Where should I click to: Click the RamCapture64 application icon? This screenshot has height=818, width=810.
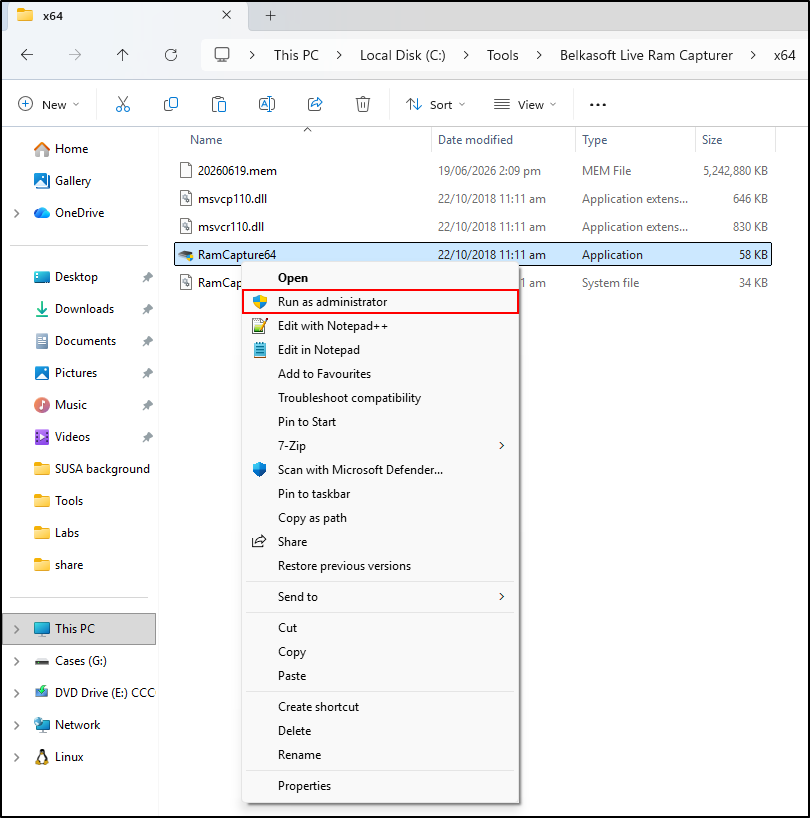pos(186,255)
